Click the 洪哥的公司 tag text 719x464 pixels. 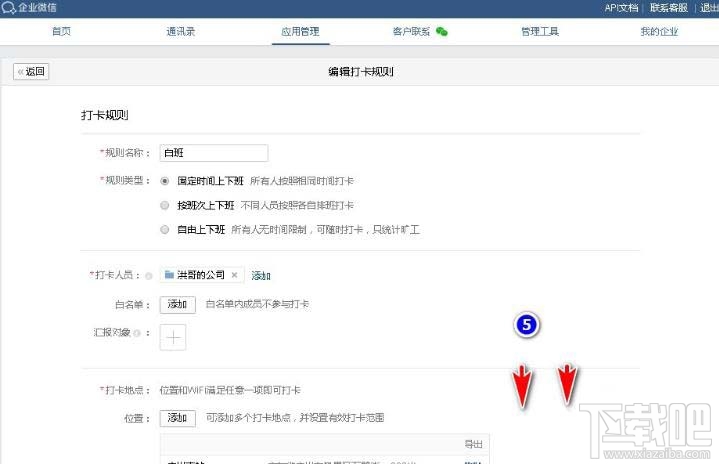pyautogui.click(x=201, y=275)
